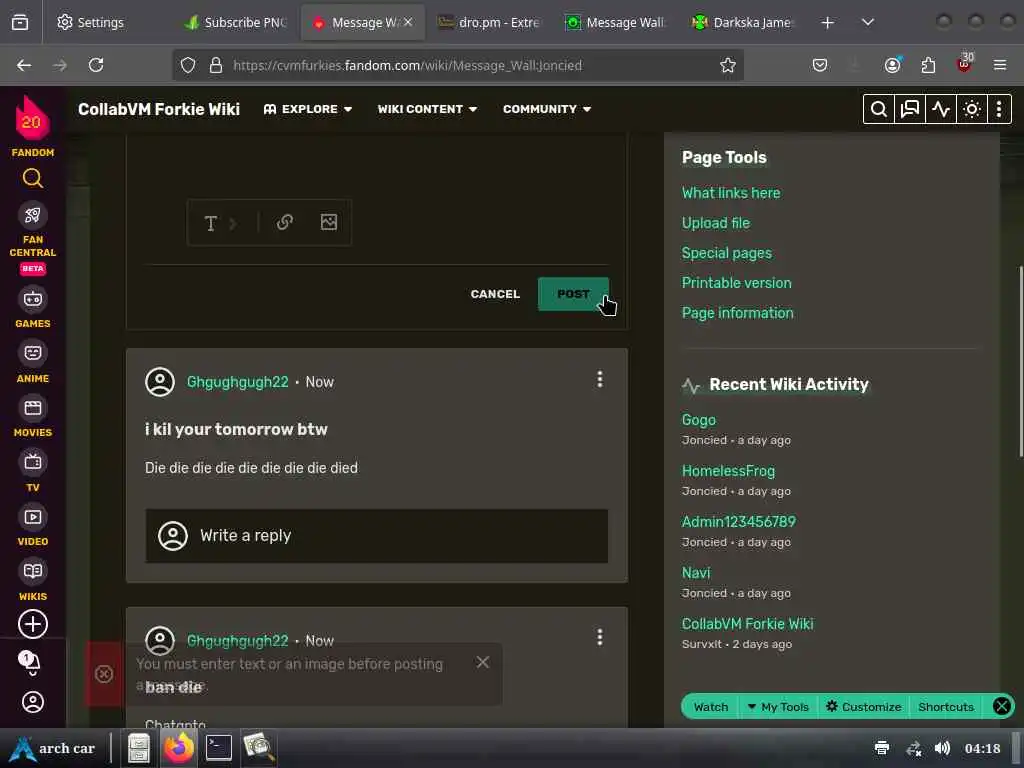Expand the Wiki Content menu
The width and height of the screenshot is (1024, 768).
(427, 109)
